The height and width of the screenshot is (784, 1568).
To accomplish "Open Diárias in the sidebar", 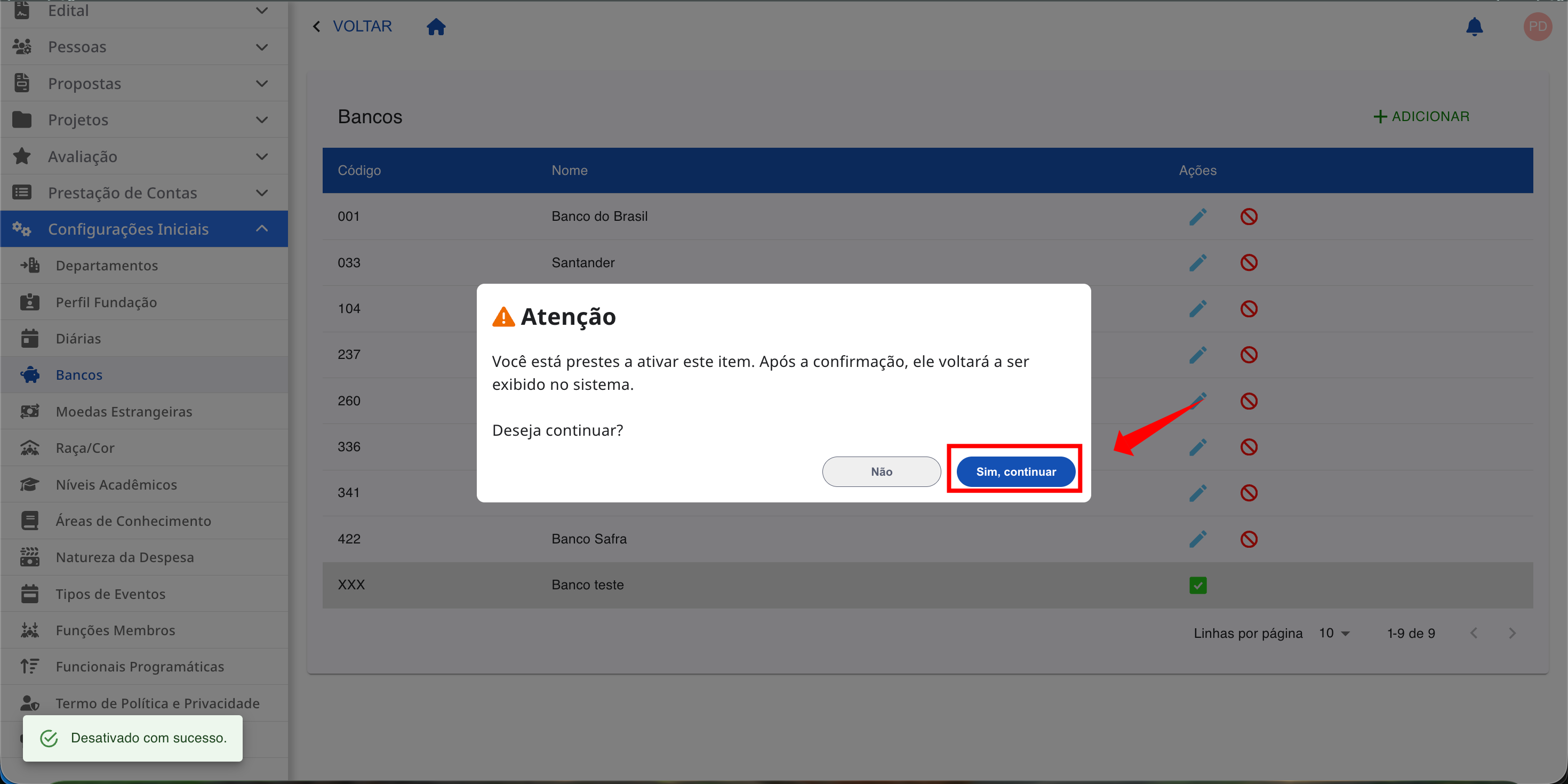I will point(144,339).
